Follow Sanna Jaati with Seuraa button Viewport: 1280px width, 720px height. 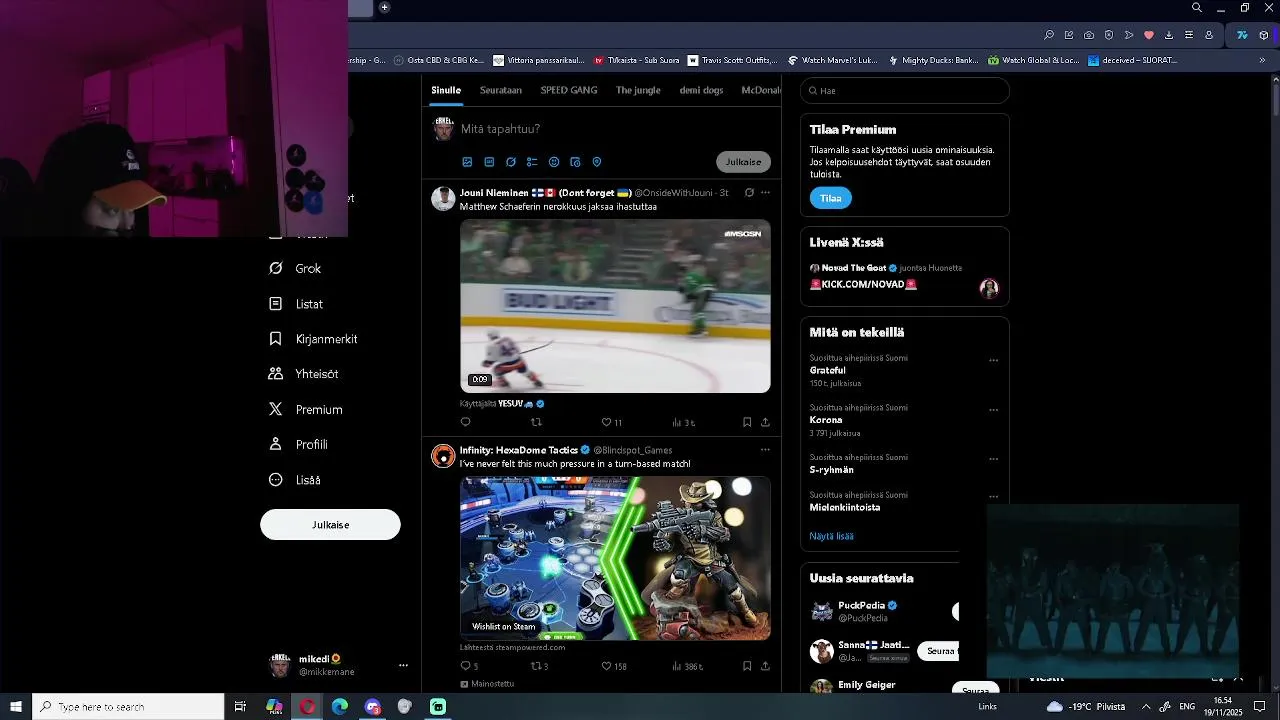point(940,651)
